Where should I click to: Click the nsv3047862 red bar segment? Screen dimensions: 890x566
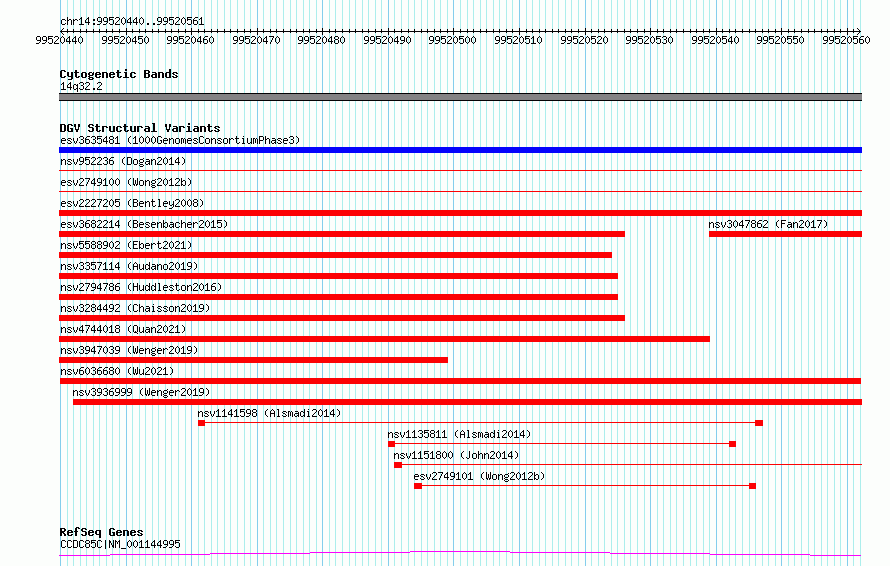point(786,234)
